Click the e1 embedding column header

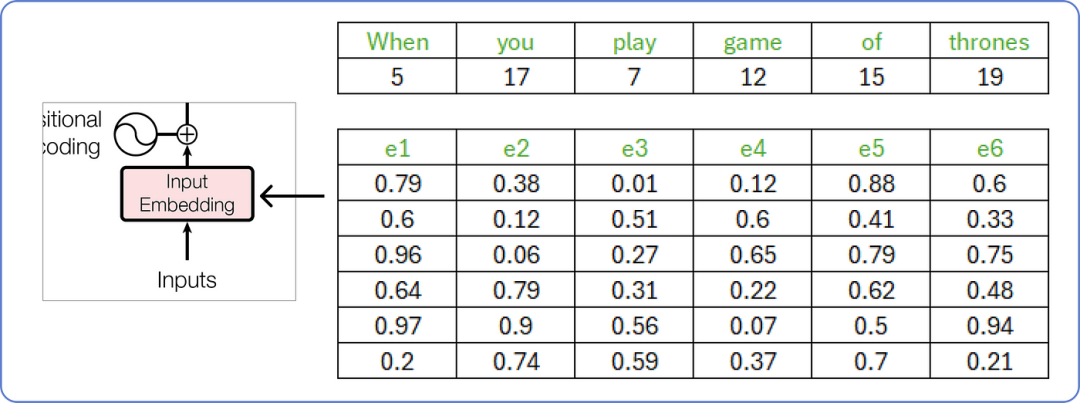(x=397, y=149)
